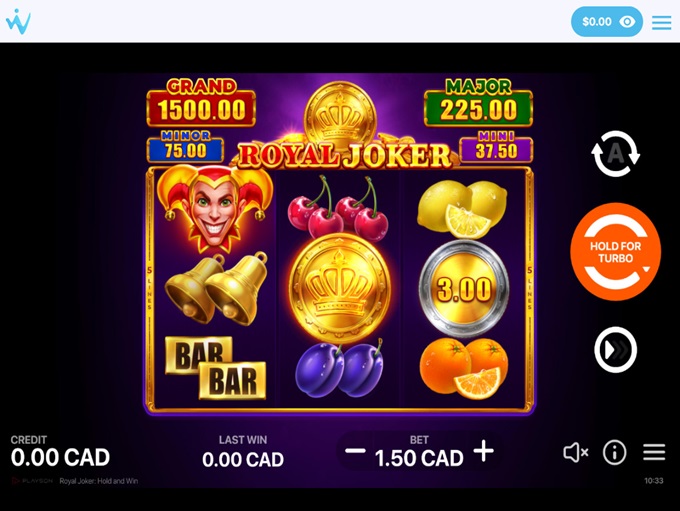
Task: Click the 1.50 CAD bet amount
Action: click(419, 459)
